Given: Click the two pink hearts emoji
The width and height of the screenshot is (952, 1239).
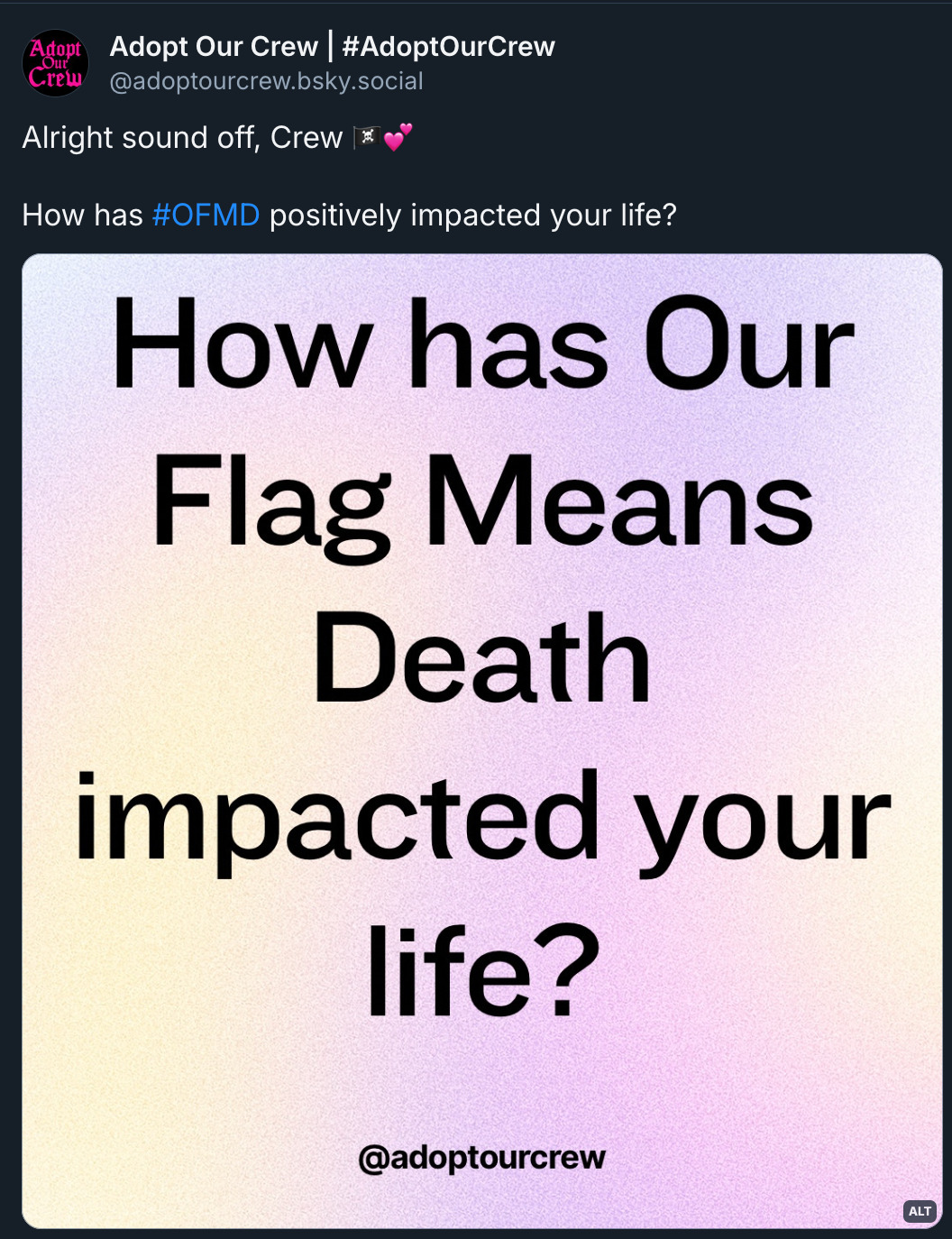Looking at the screenshot, I should tap(398, 137).
